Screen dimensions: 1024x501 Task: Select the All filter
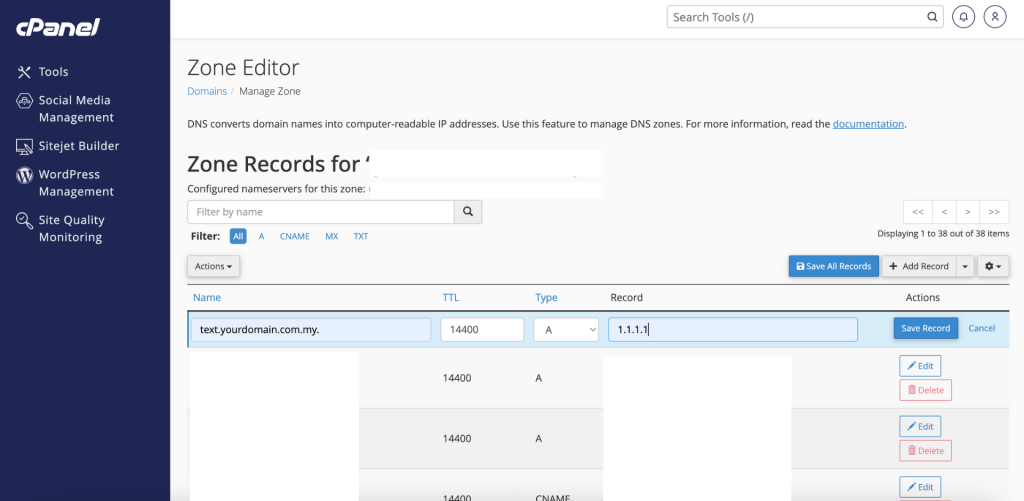pyautogui.click(x=238, y=236)
